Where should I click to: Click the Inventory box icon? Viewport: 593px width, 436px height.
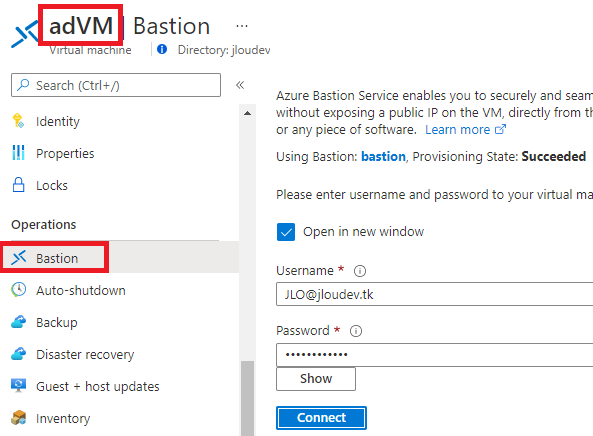[x=19, y=418]
